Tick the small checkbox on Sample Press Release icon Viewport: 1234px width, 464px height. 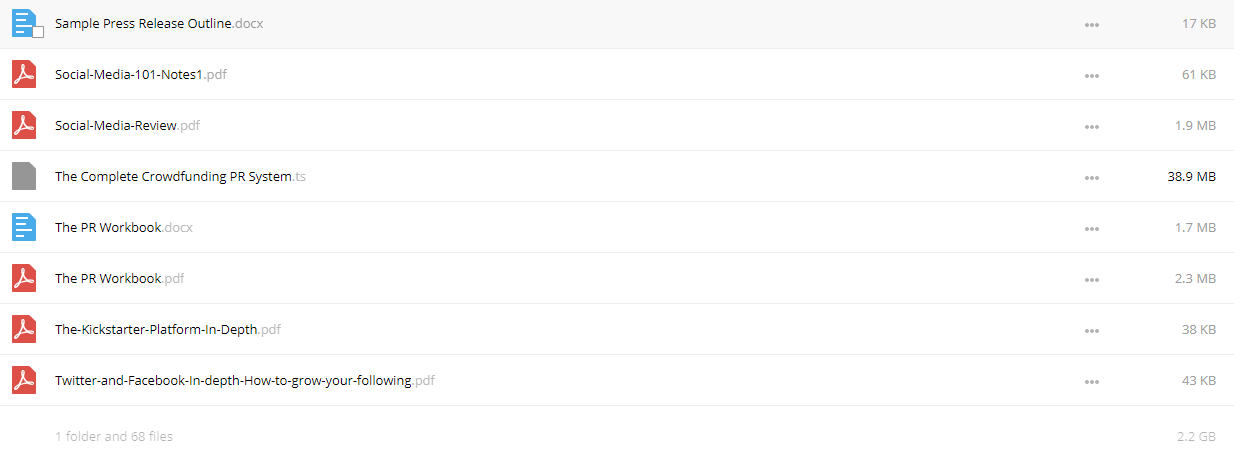click(38, 32)
